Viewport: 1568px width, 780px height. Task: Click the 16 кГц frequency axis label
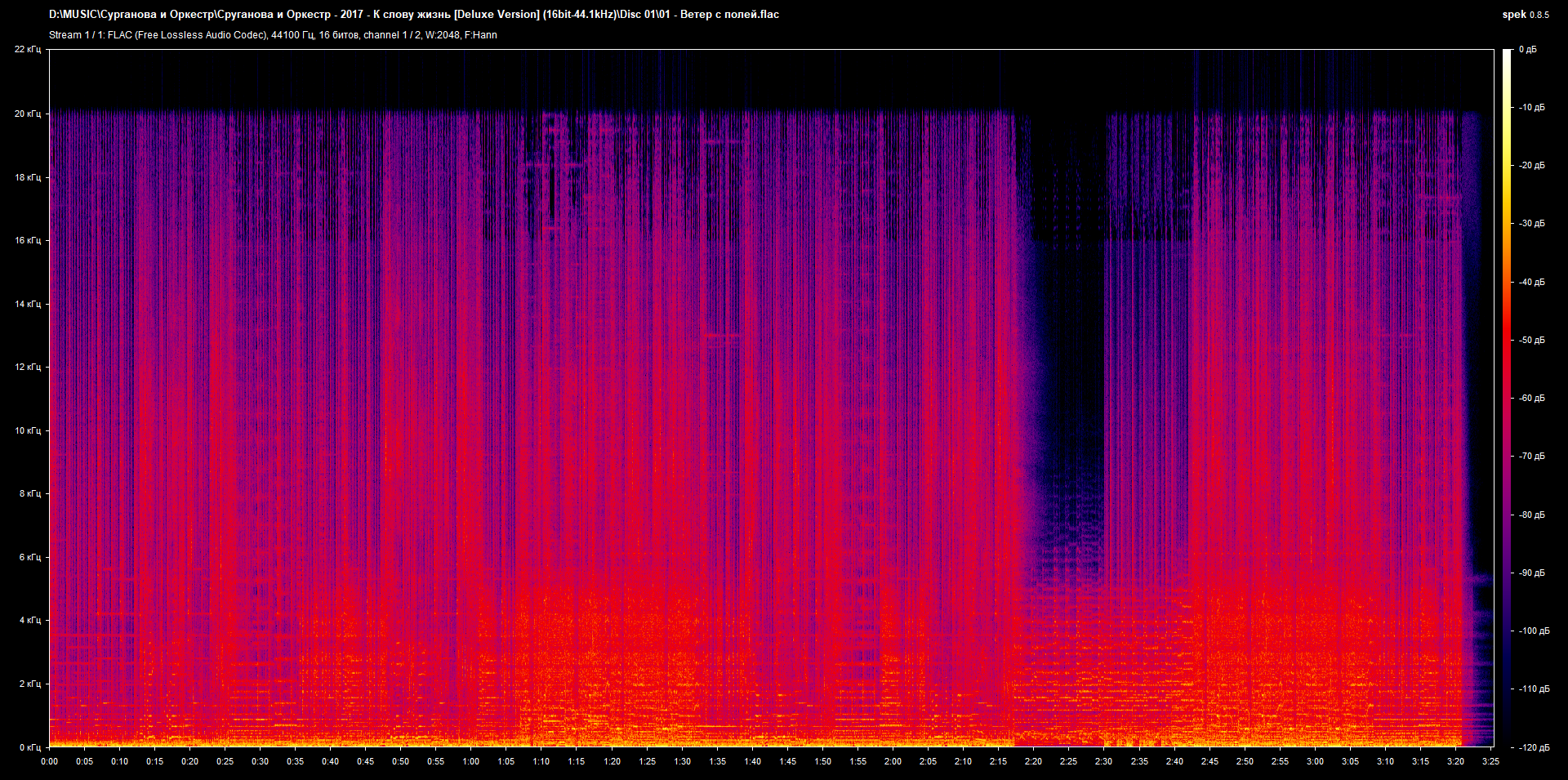click(x=27, y=240)
